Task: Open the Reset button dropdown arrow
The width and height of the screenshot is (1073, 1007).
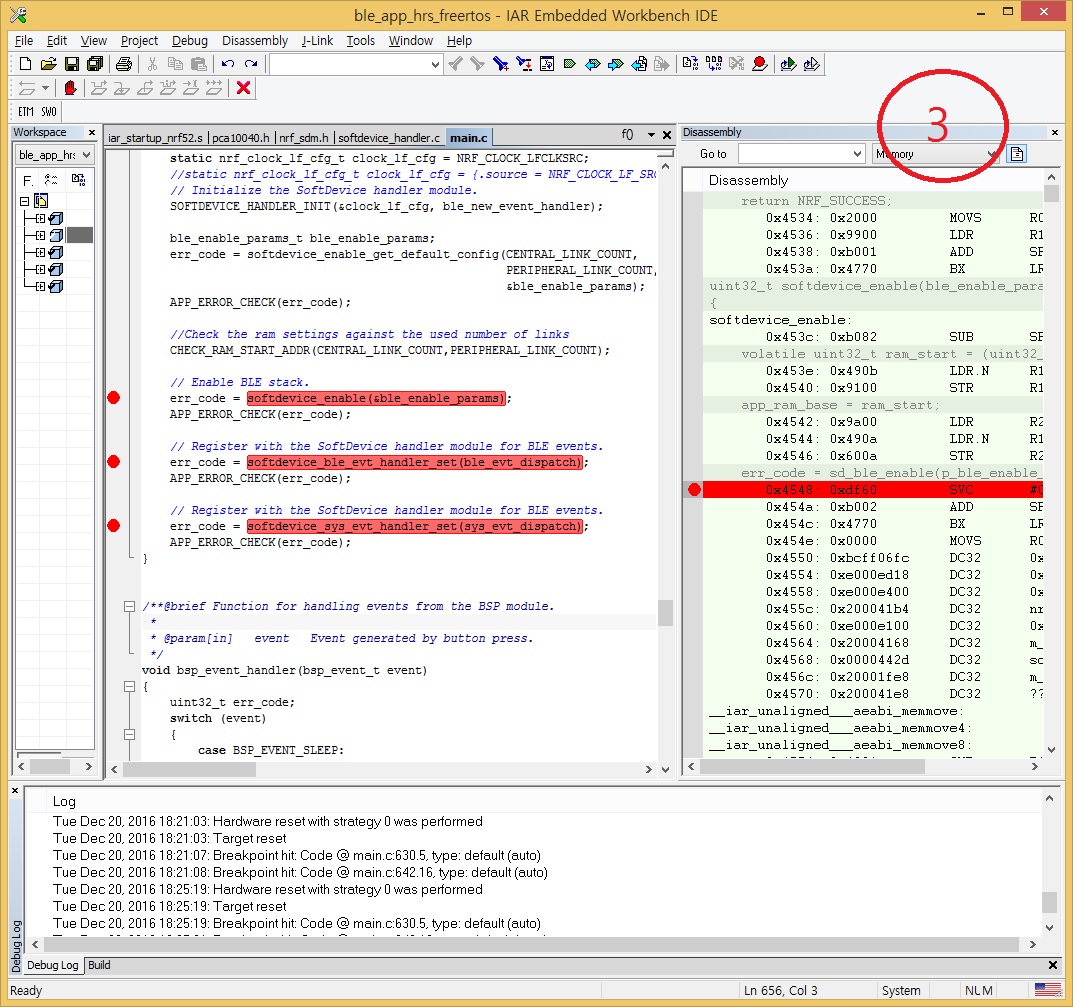Action: pyautogui.click(x=45, y=88)
